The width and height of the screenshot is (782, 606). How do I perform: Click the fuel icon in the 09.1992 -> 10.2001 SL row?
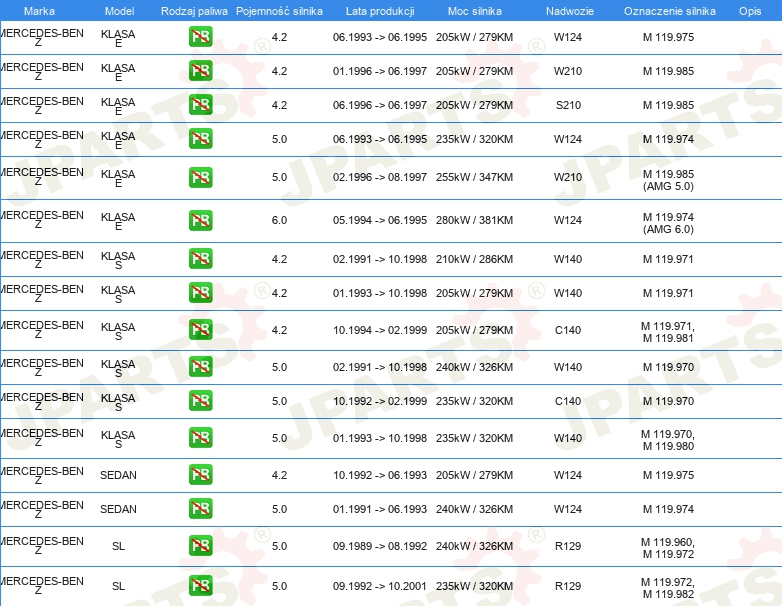200,586
